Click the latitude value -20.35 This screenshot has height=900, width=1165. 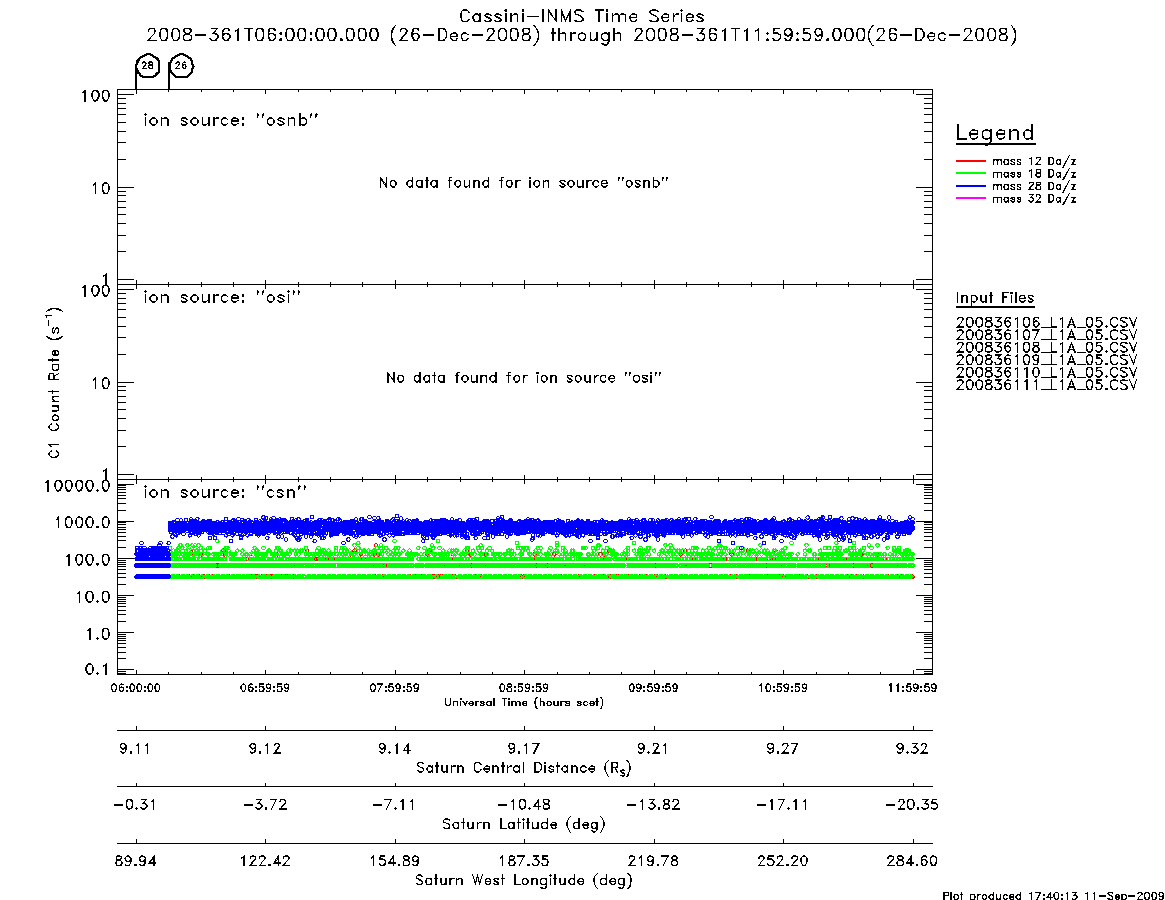click(x=912, y=805)
